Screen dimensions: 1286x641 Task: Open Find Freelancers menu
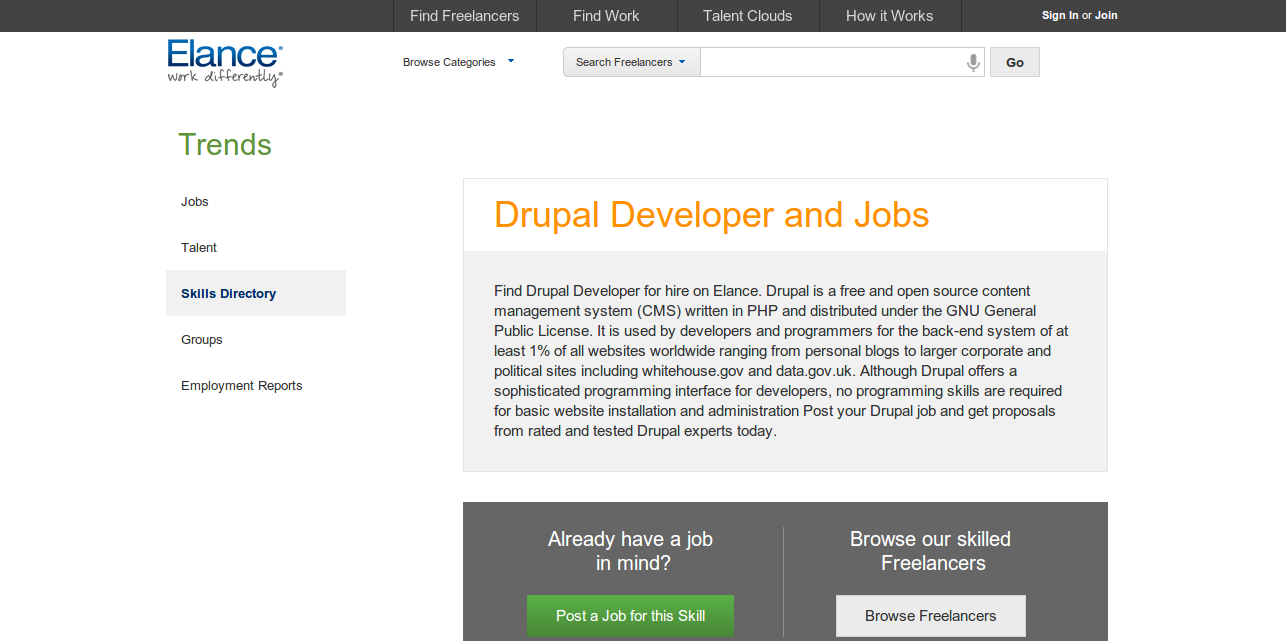pyautogui.click(x=464, y=16)
